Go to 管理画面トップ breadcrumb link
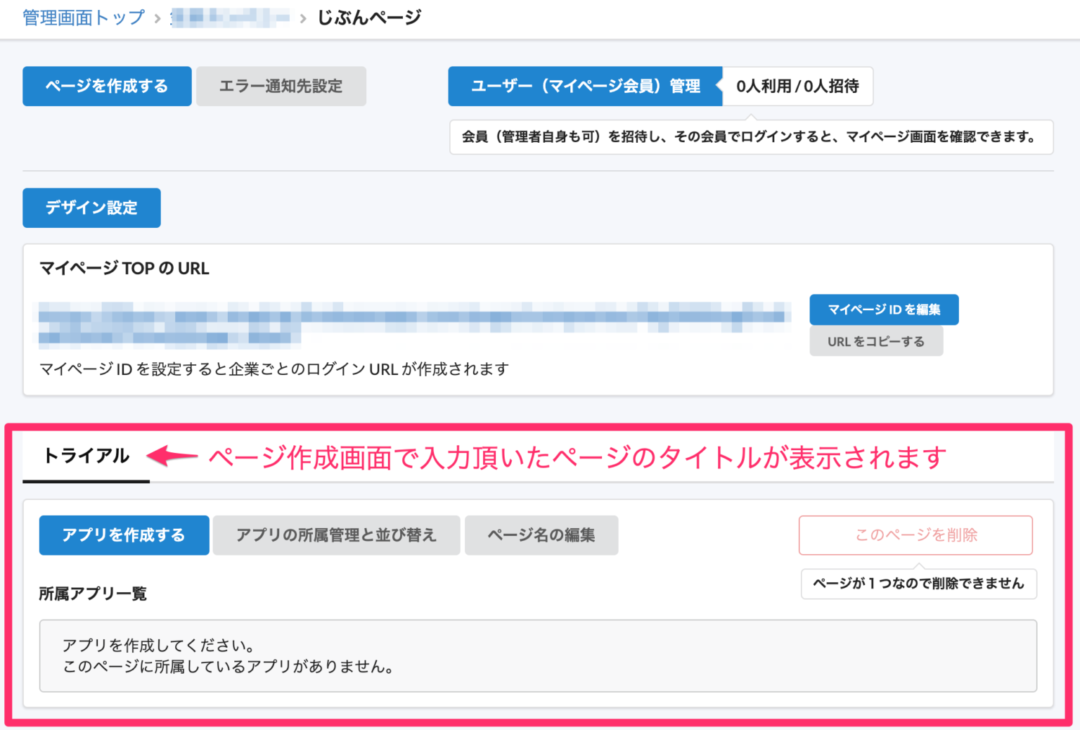 (83, 17)
